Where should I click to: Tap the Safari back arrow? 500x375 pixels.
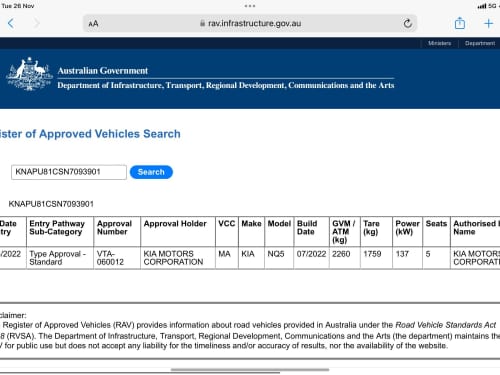pyautogui.click(x=11, y=23)
